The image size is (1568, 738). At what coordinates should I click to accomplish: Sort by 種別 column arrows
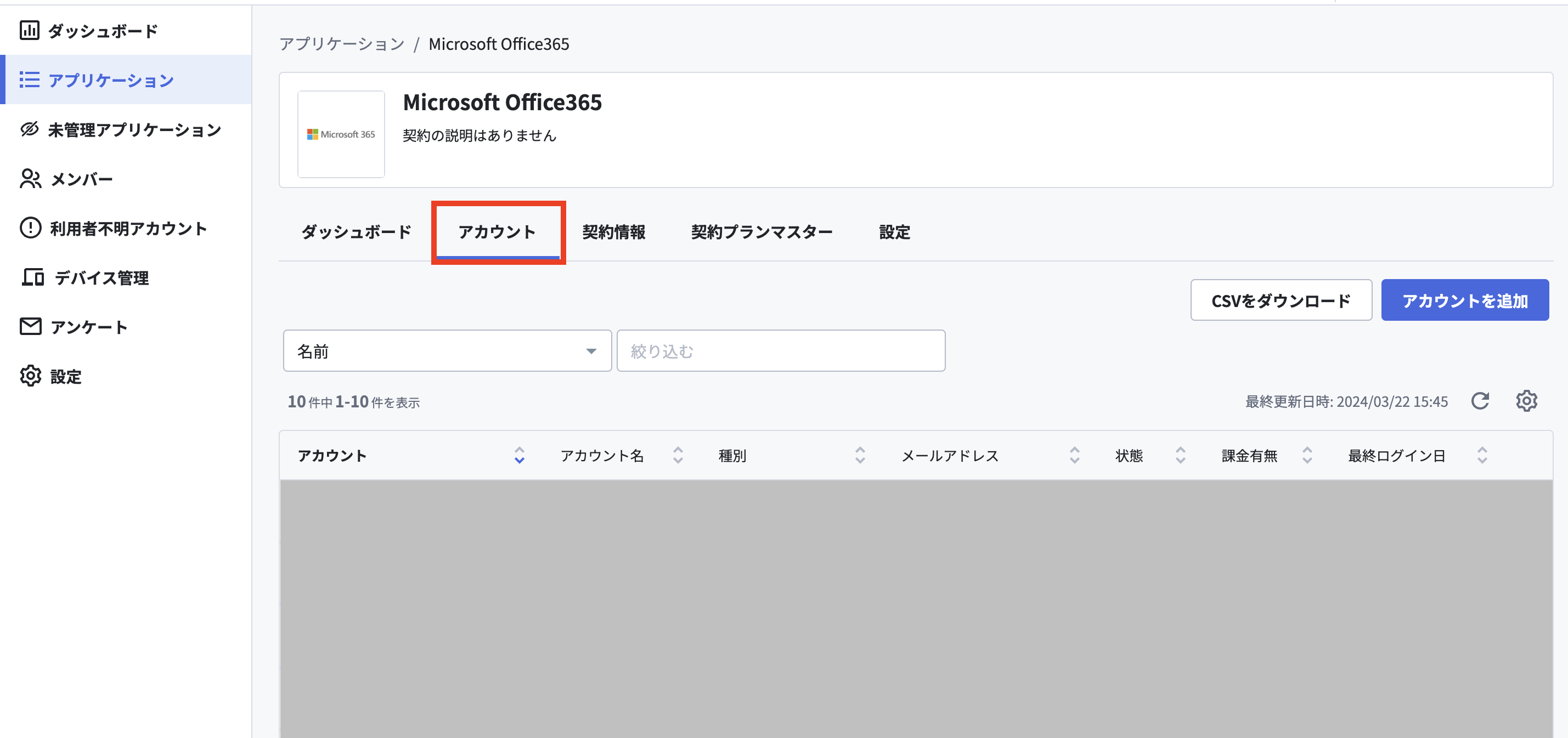[860, 455]
